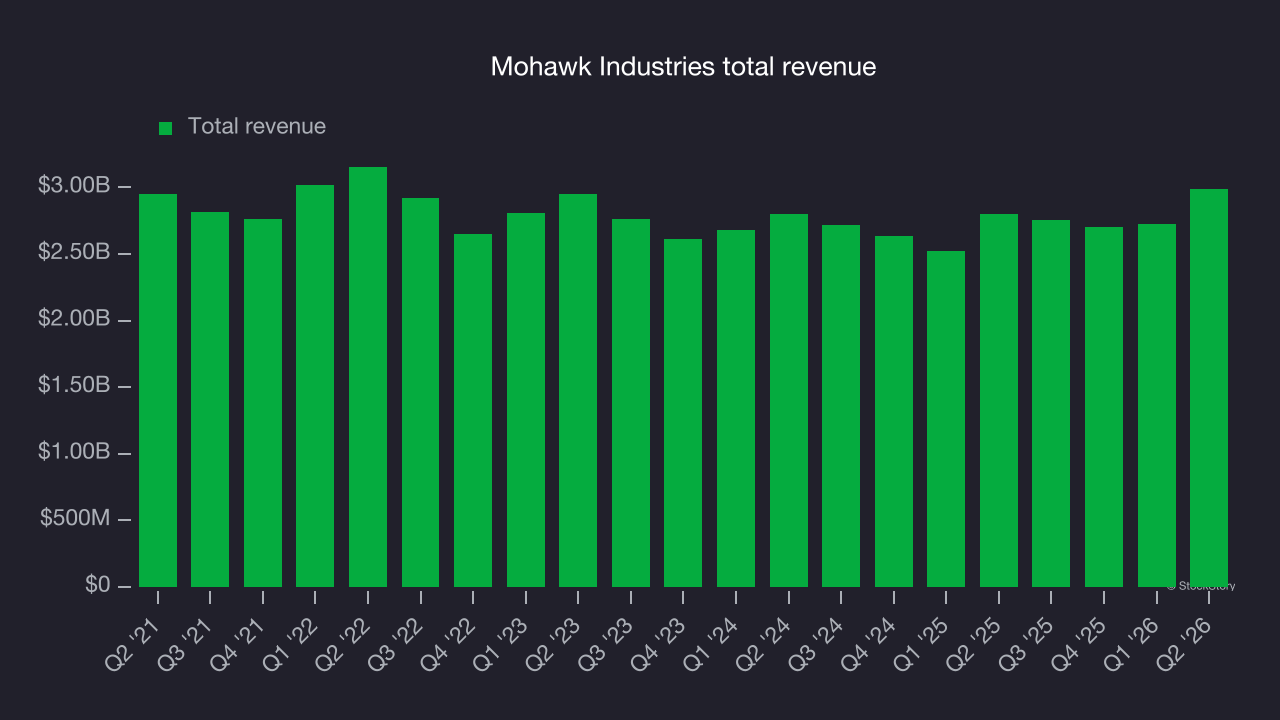Click the Q3 '21 revenue bar
Screen dimensions: 1280x720
[x=210, y=399]
